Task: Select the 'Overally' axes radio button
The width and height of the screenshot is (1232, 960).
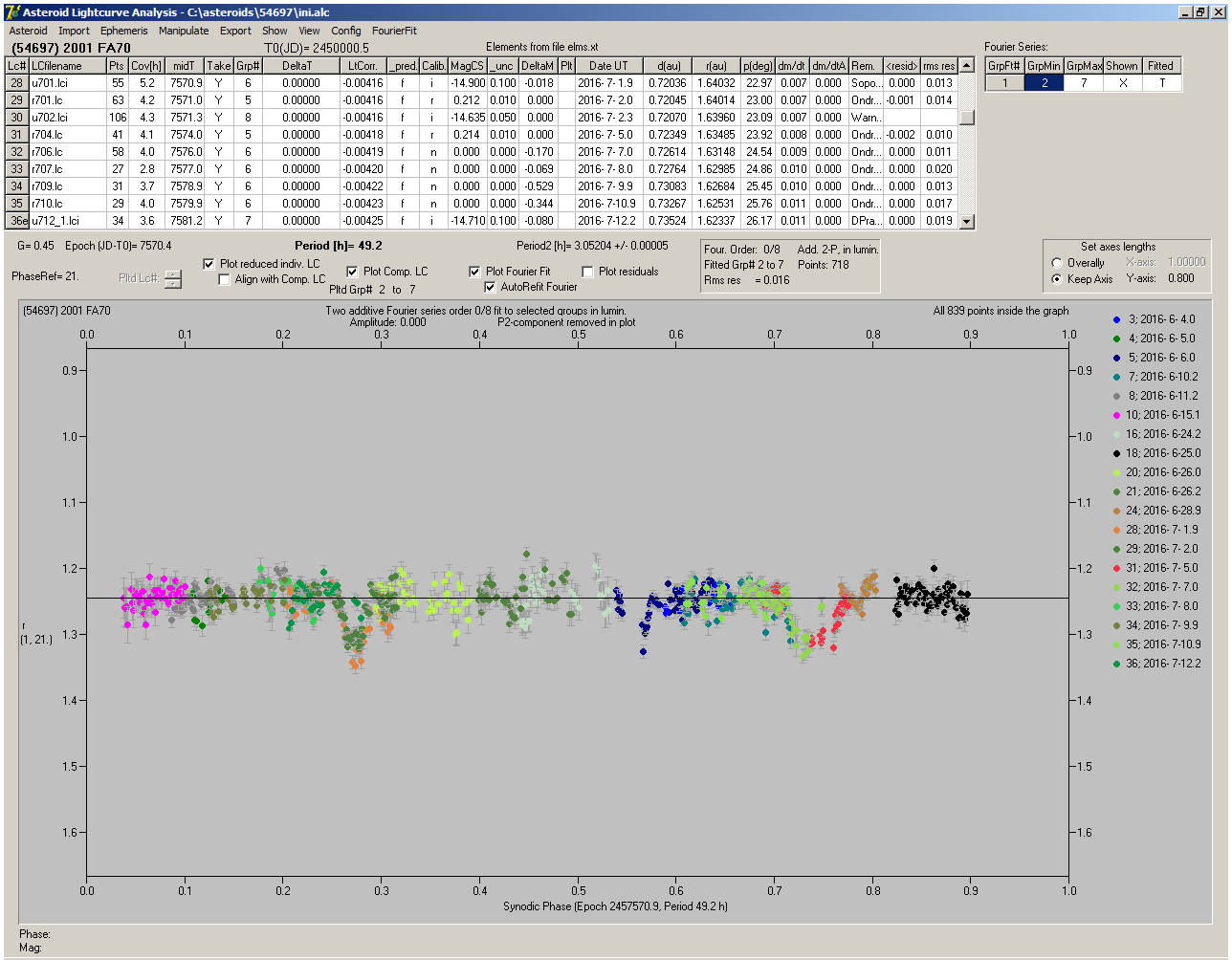Action: point(1057,263)
